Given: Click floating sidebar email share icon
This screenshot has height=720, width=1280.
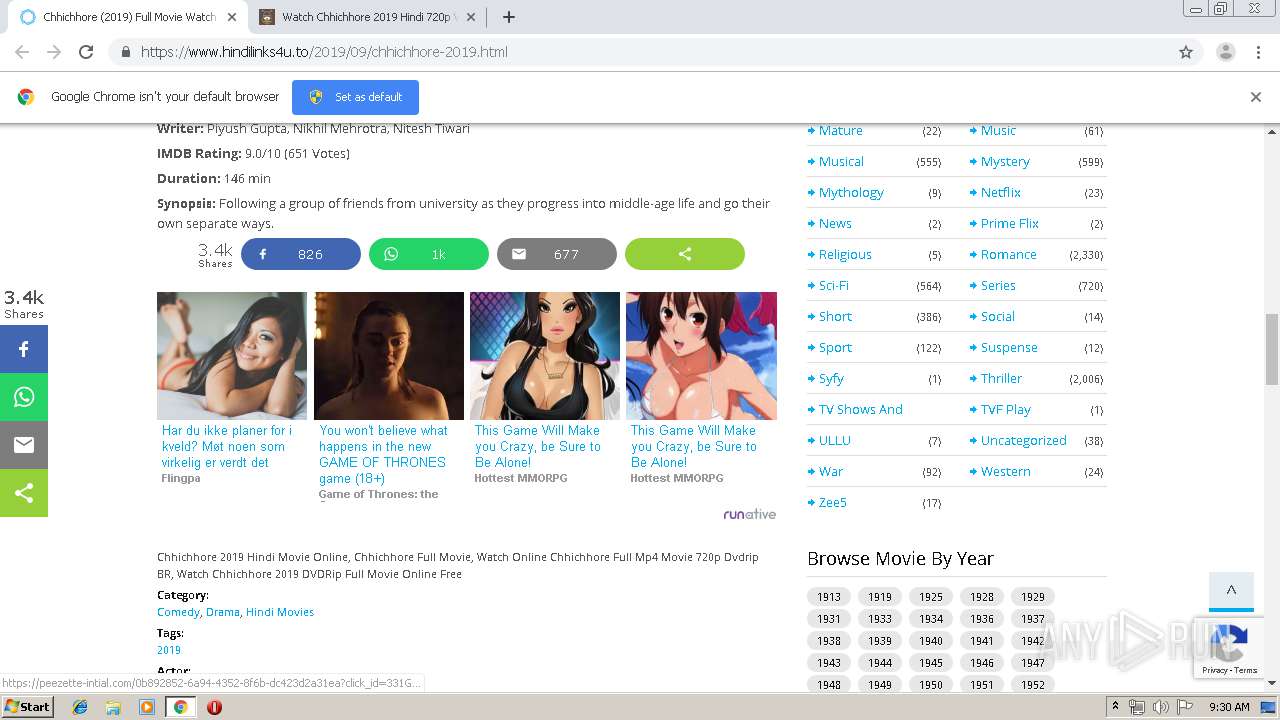Looking at the screenshot, I should (24, 445).
